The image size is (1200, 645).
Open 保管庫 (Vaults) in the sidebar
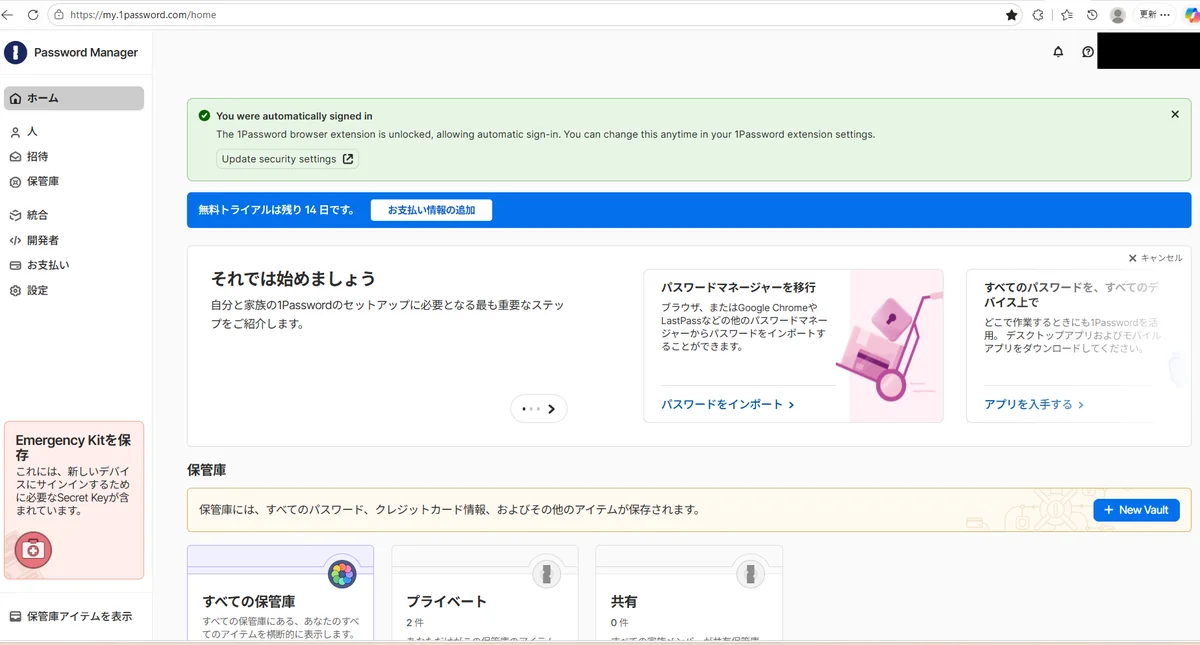click(x=74, y=182)
